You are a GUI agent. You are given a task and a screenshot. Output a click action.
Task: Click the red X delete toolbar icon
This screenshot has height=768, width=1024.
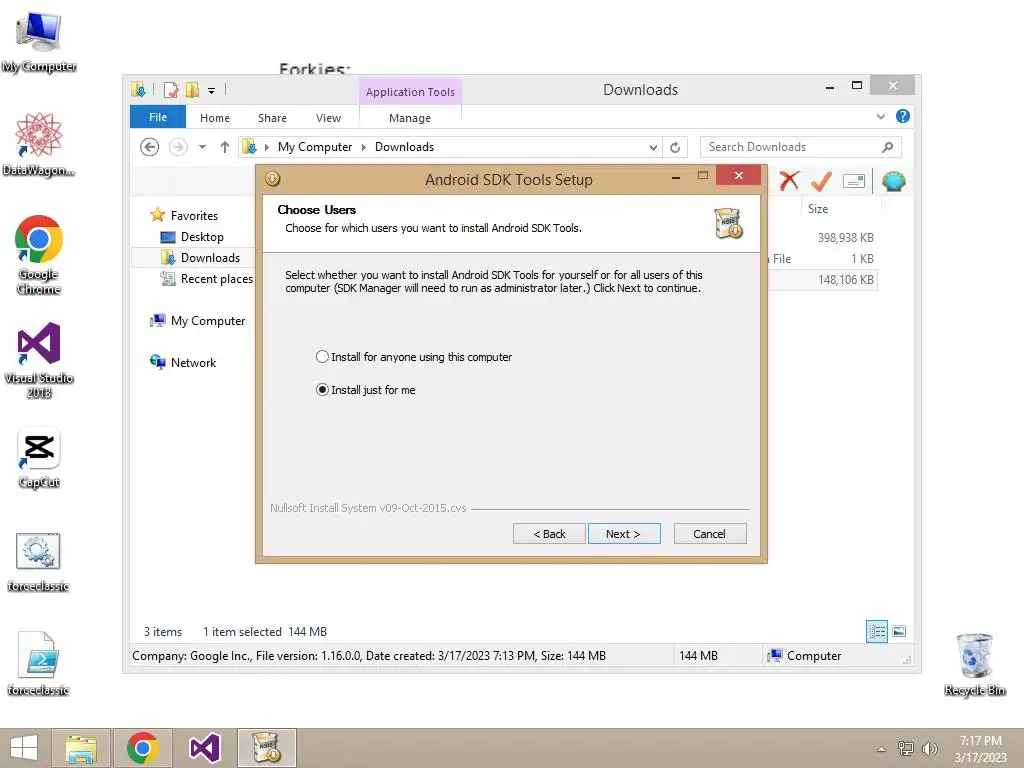[x=789, y=181]
